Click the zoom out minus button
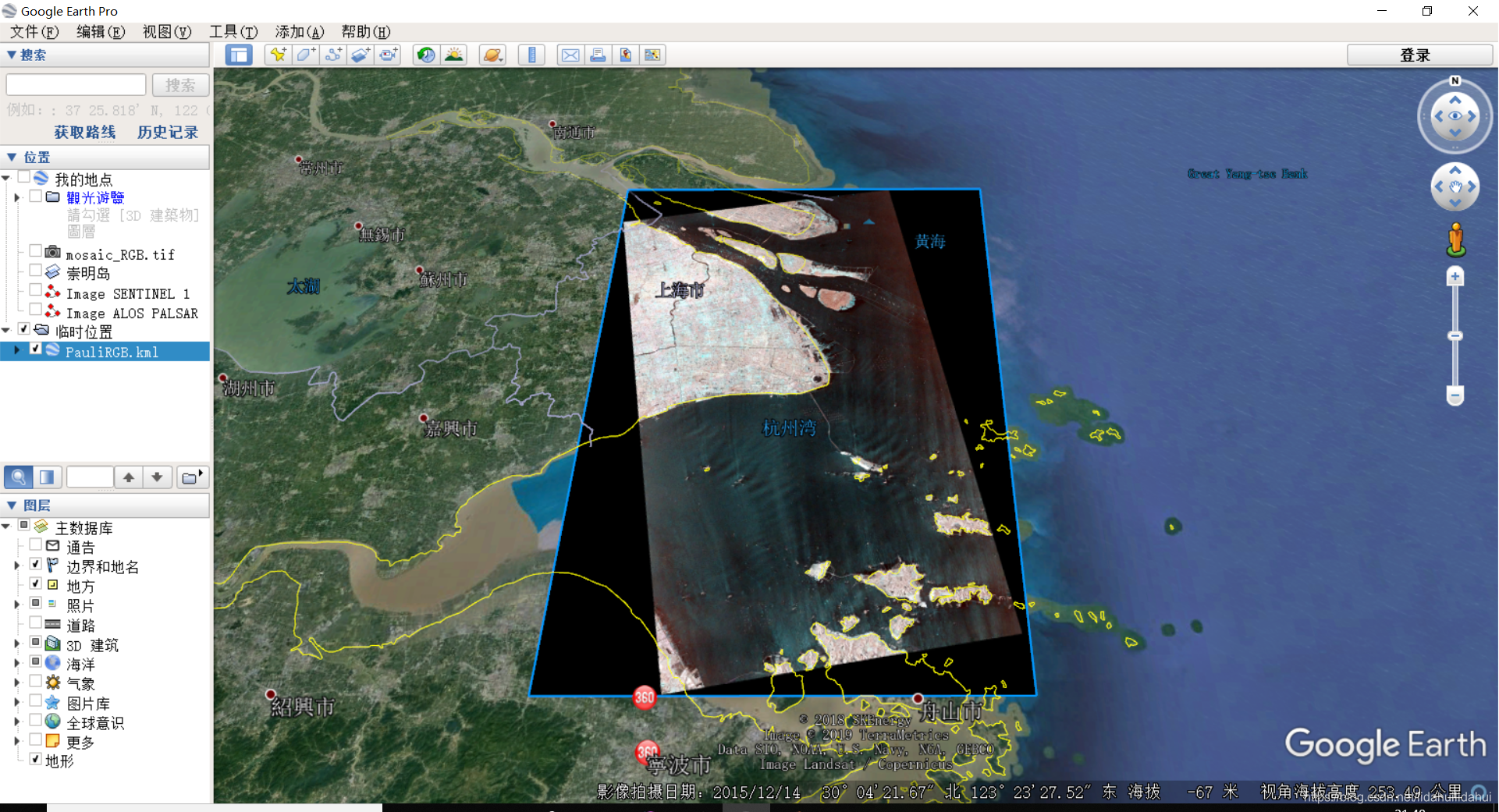Screen dimensions: 1499x812 click(1455, 395)
